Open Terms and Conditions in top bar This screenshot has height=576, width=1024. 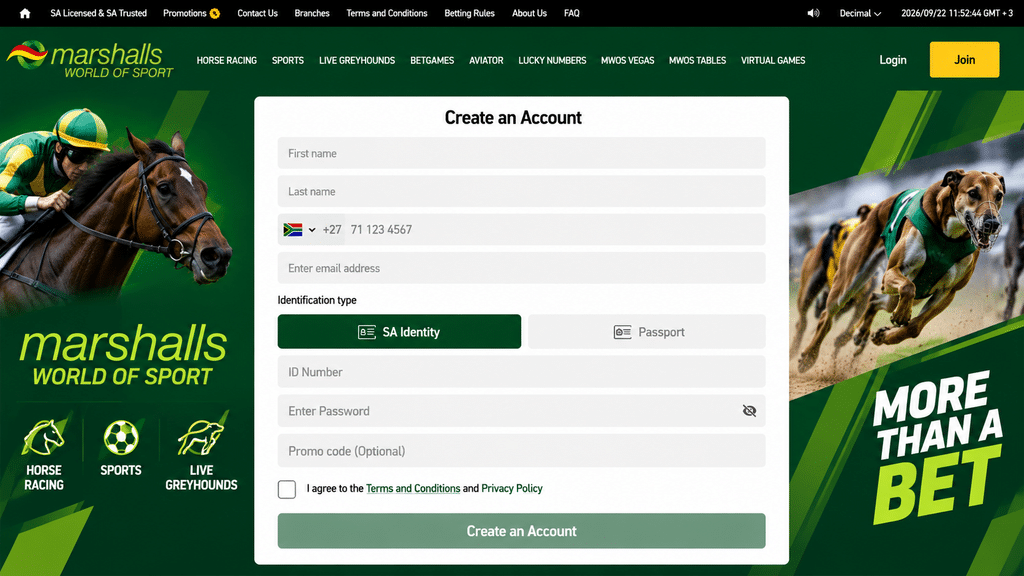387,13
